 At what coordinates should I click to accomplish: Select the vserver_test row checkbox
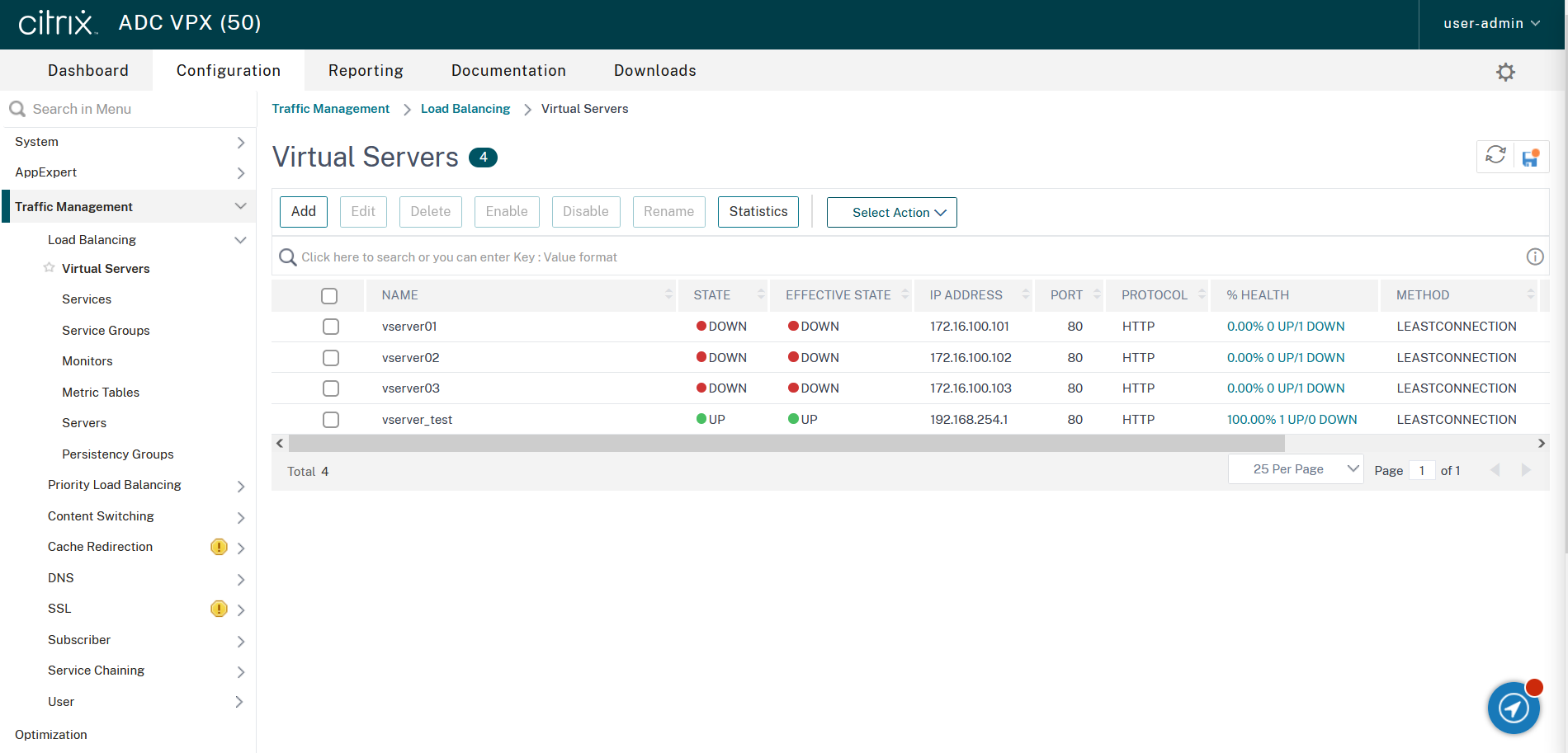[x=331, y=420]
